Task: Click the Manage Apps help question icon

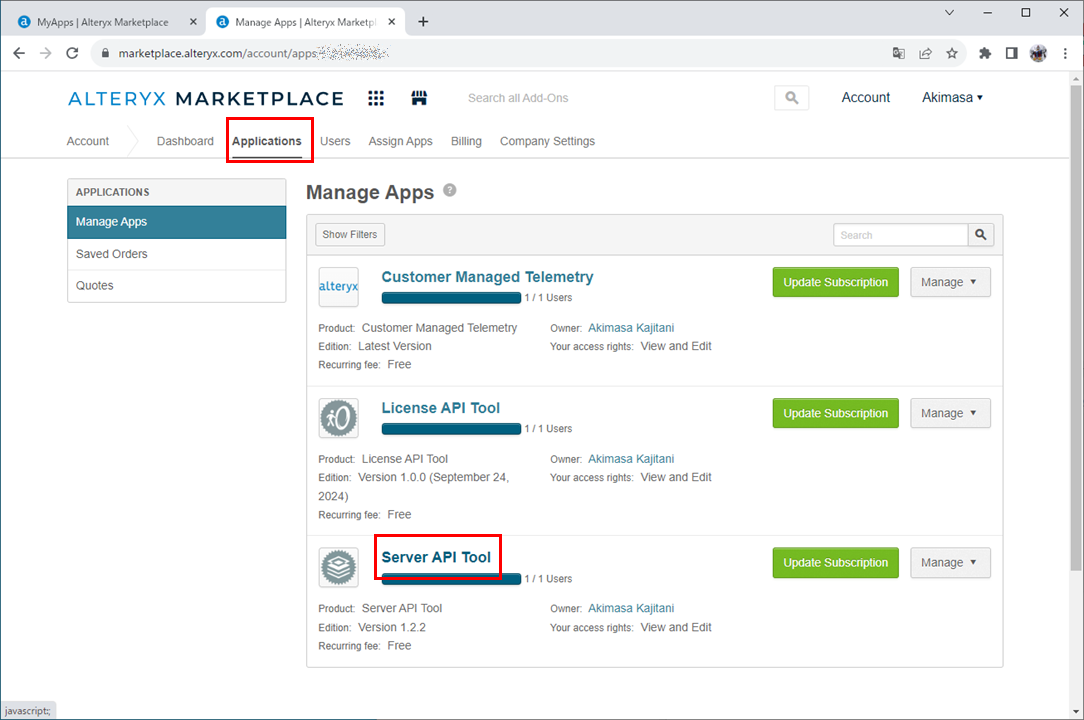Action: (450, 190)
